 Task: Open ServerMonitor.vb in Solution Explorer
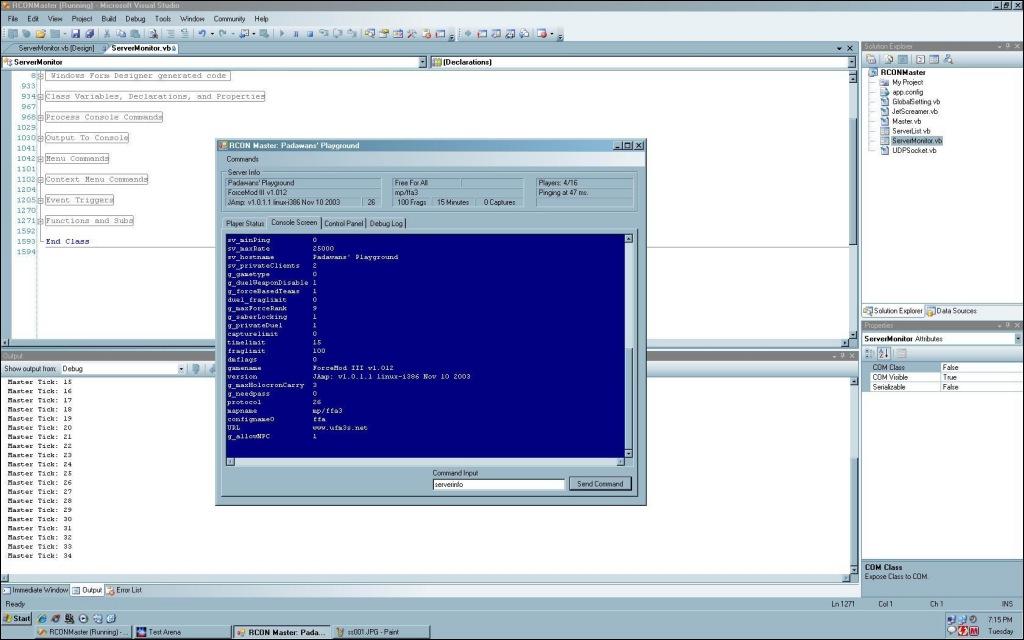pos(917,141)
